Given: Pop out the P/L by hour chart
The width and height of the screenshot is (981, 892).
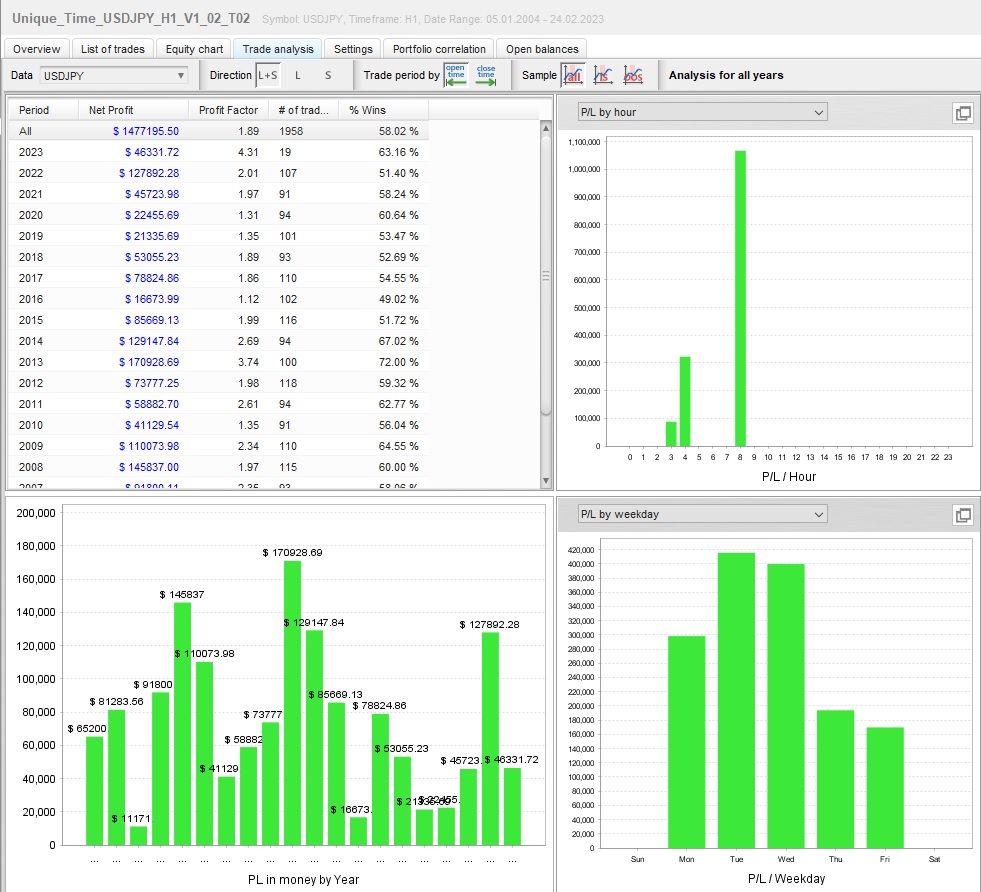Looking at the screenshot, I should [962, 113].
